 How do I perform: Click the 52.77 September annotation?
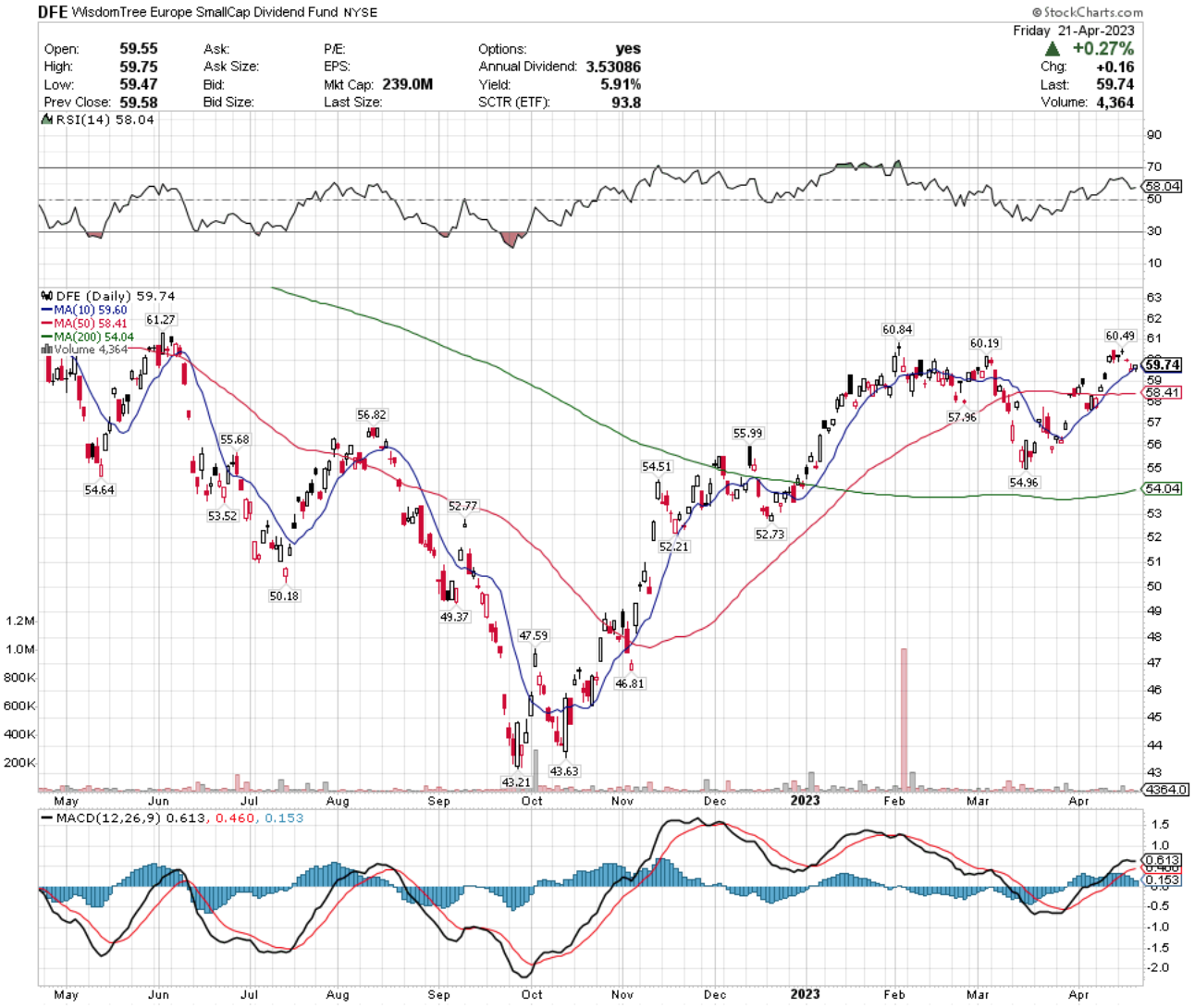click(462, 506)
